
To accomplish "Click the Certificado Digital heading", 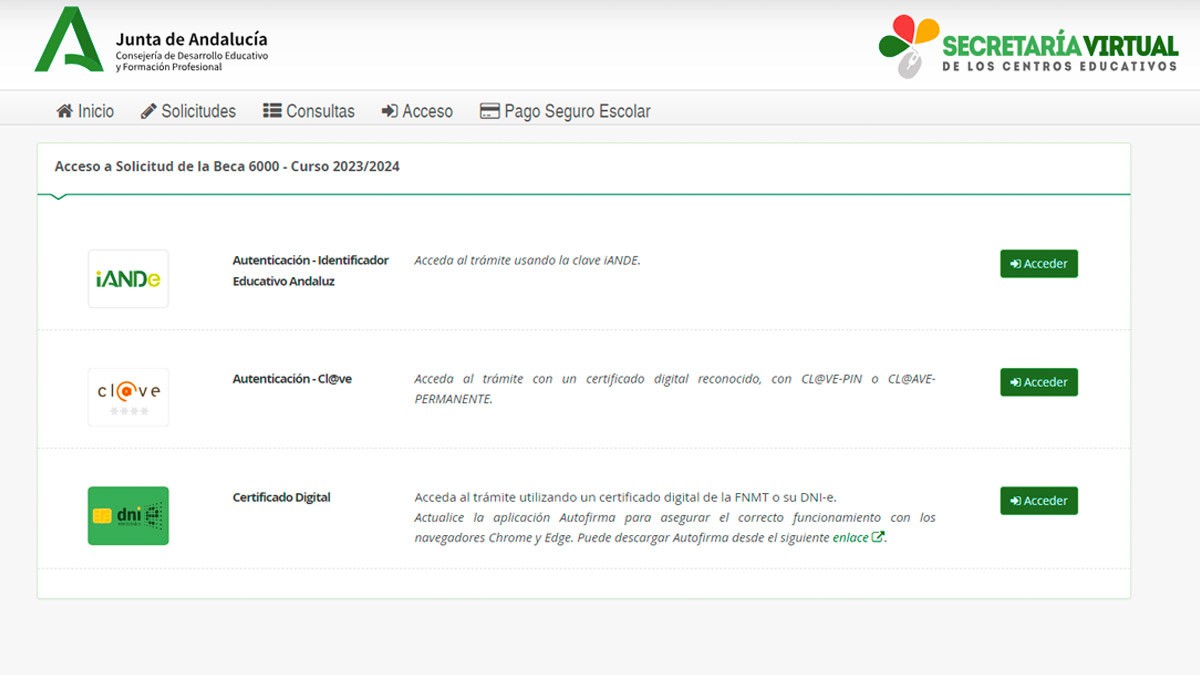I will click(281, 497).
